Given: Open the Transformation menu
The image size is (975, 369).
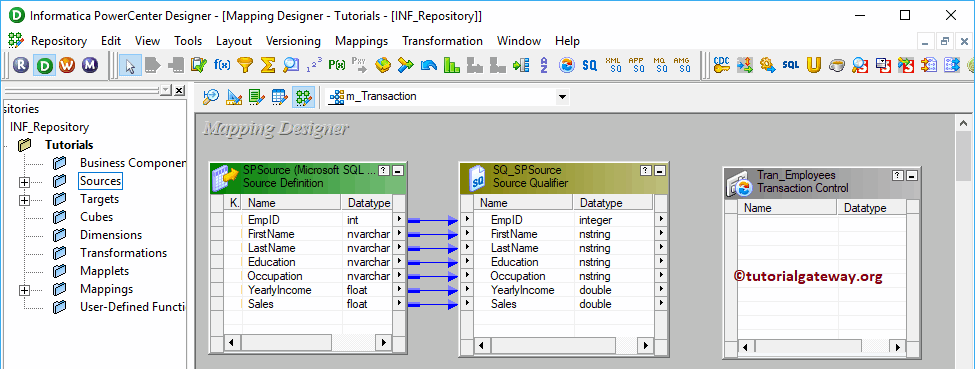Looking at the screenshot, I should [x=442, y=41].
